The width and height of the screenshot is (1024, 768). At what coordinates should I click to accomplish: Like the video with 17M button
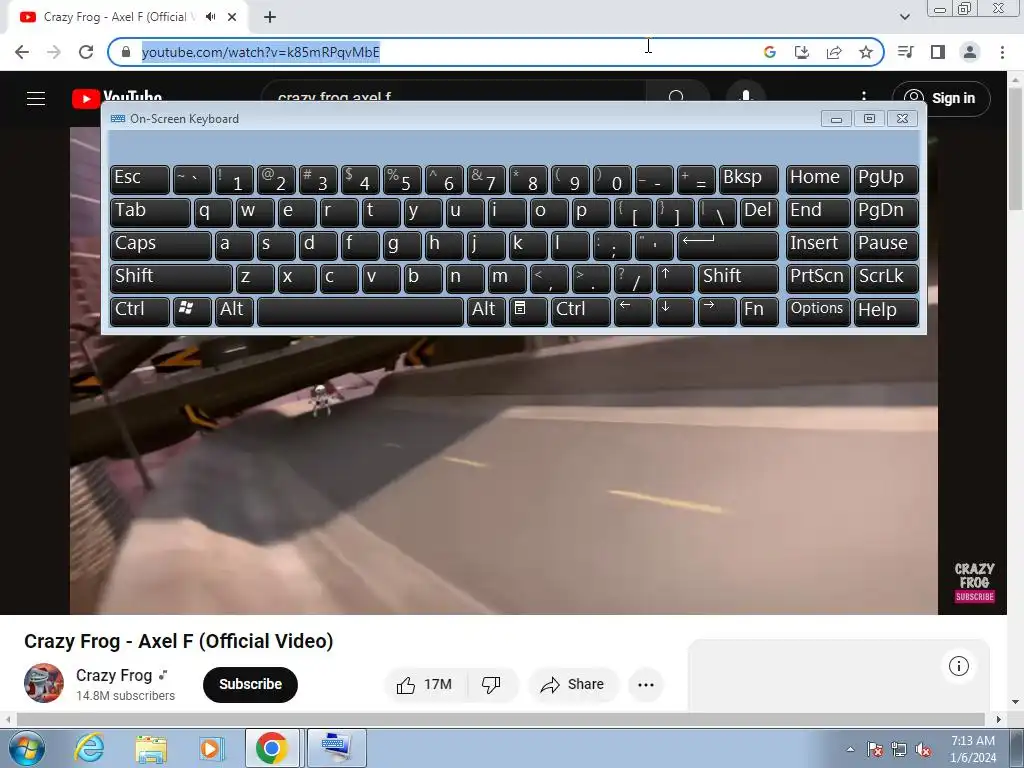(x=424, y=684)
